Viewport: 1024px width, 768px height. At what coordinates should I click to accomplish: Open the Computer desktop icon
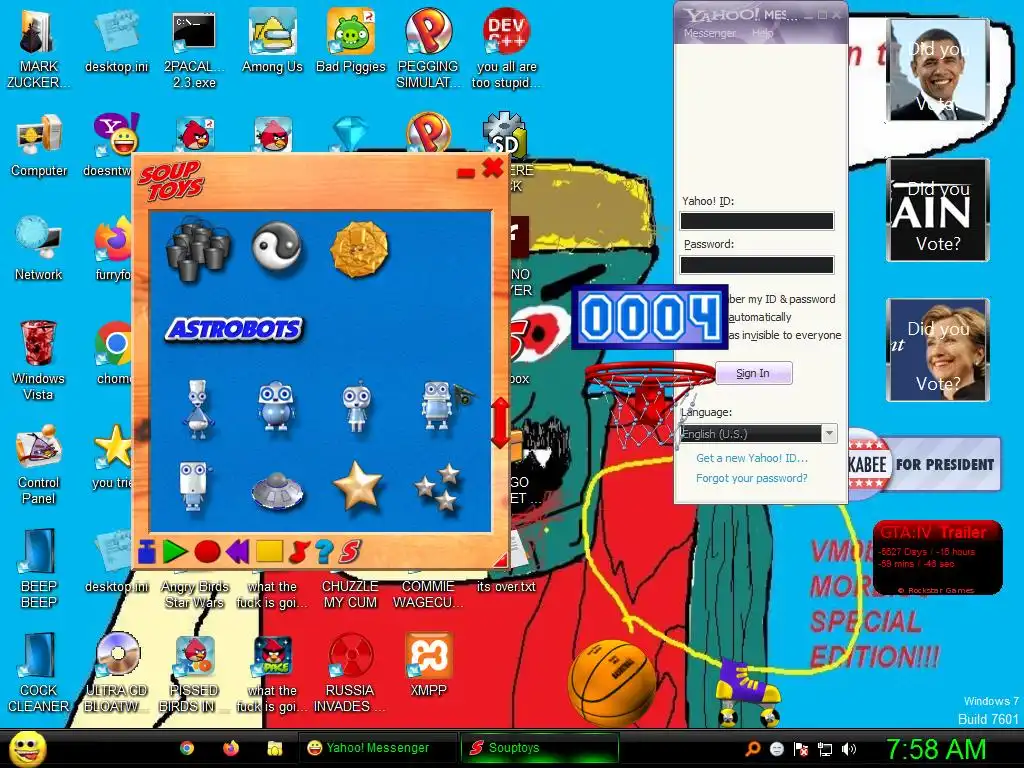point(39,146)
